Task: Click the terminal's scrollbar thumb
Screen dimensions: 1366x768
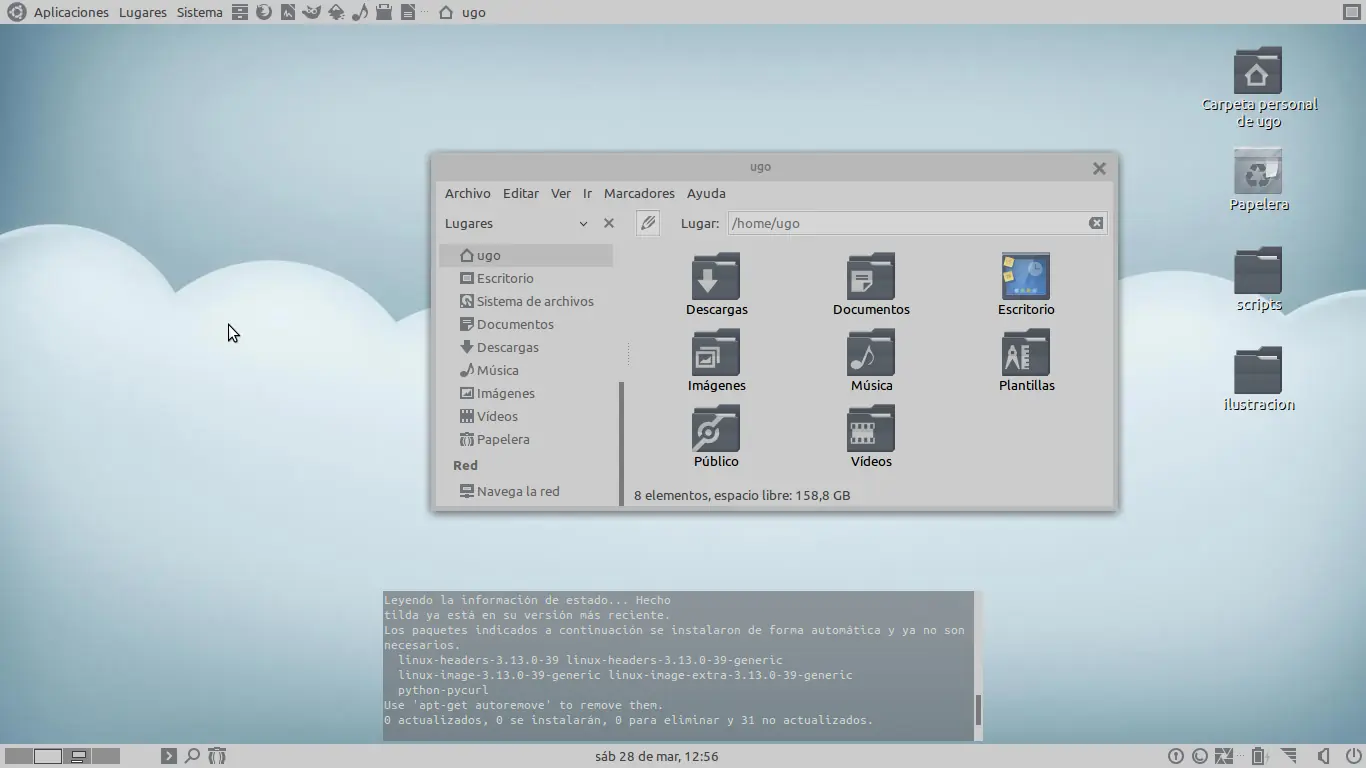Action: (x=978, y=711)
